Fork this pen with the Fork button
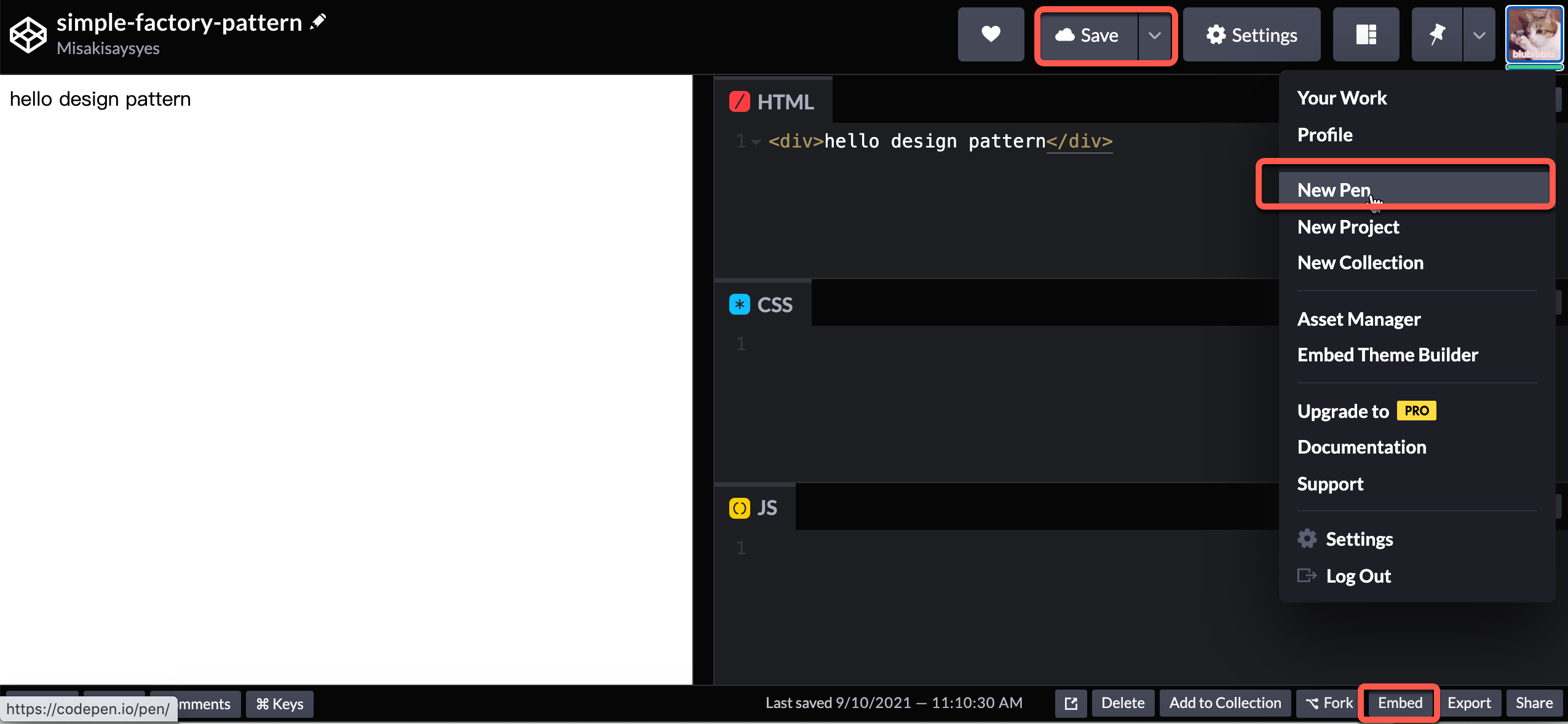 (1328, 703)
